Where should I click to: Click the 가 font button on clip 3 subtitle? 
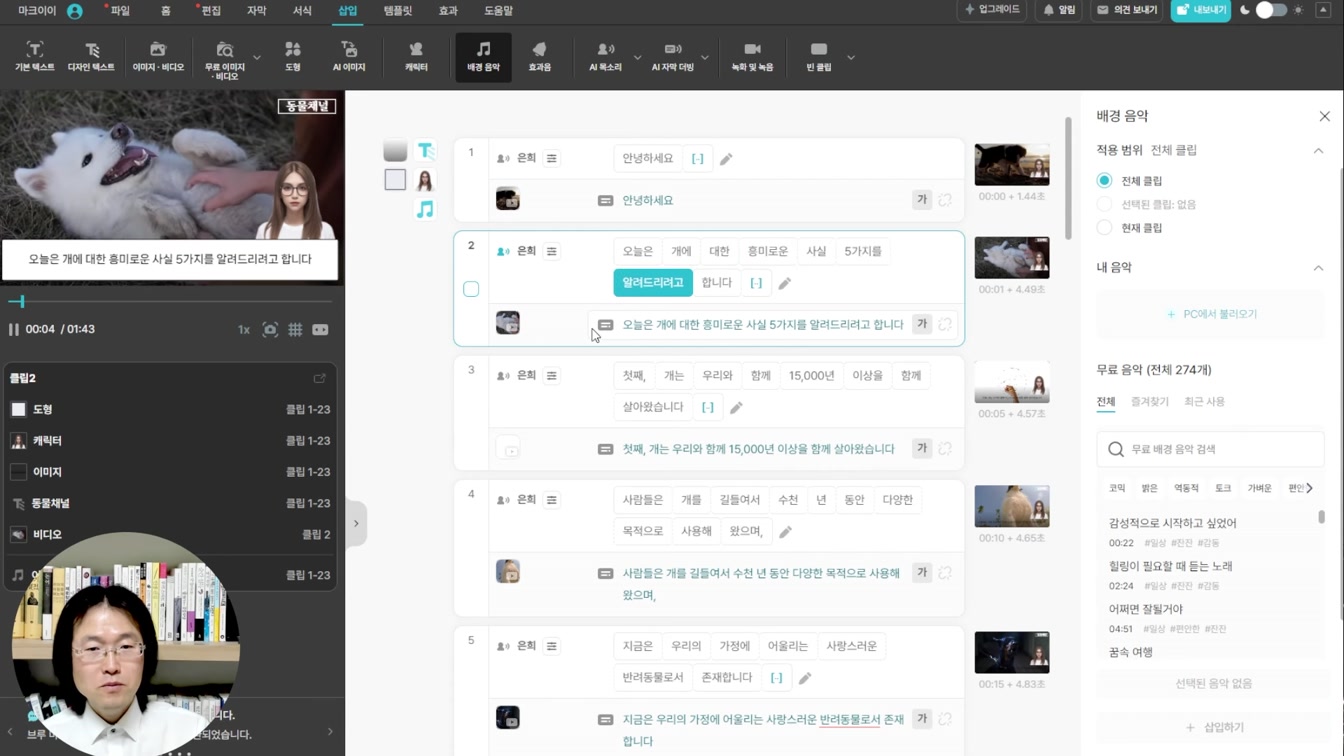click(x=921, y=448)
